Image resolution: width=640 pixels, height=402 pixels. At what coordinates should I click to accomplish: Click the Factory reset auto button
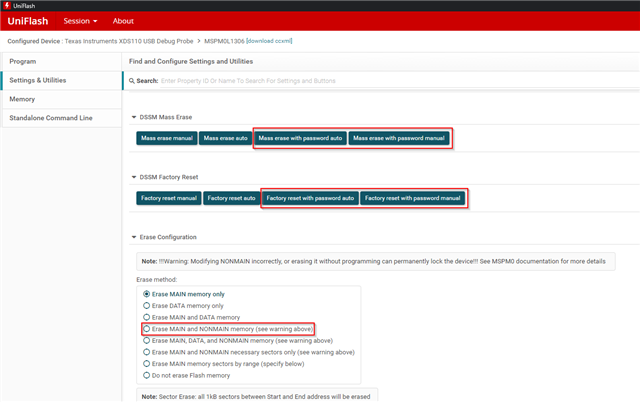click(231, 198)
